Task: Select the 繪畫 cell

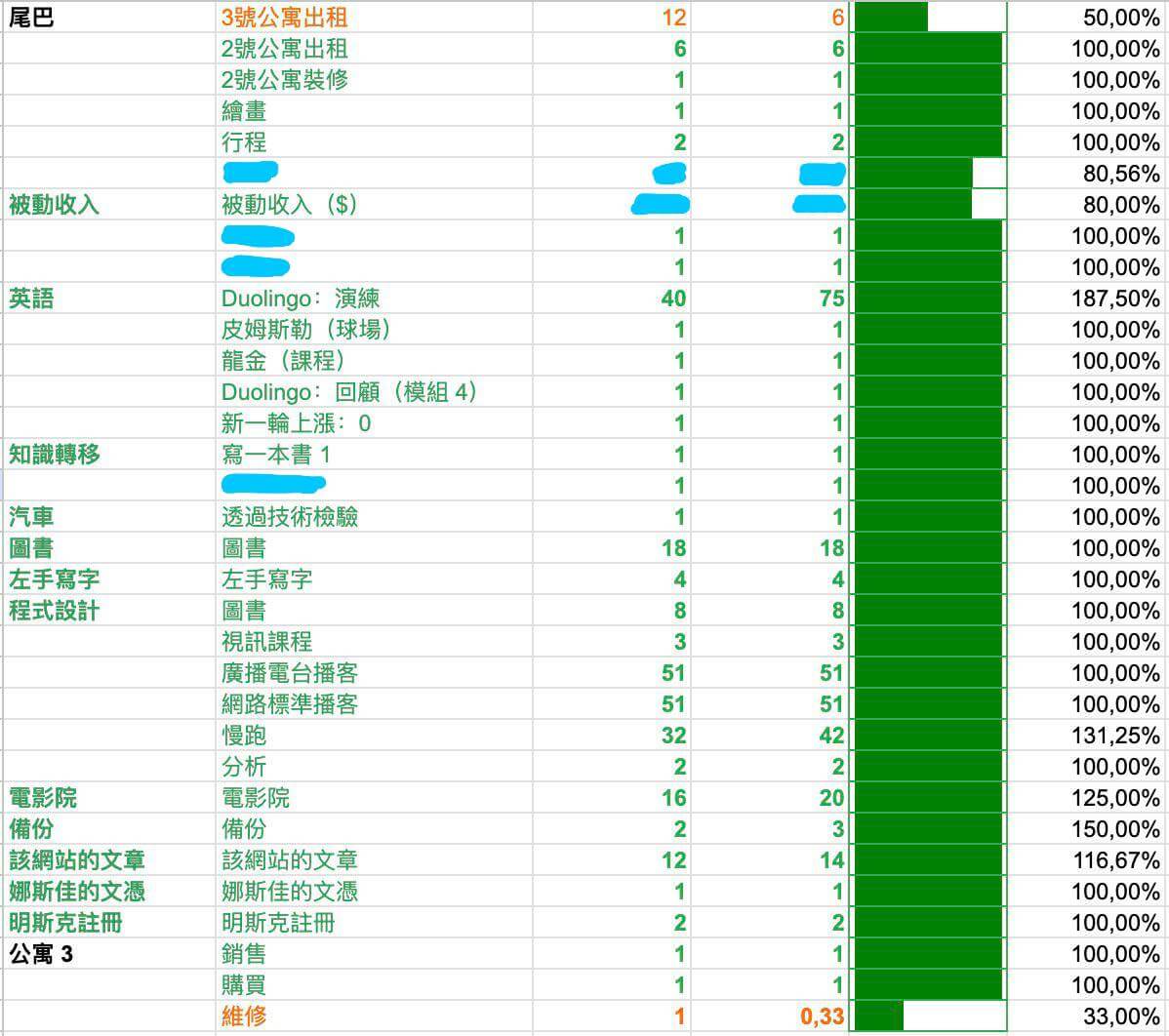Action: tap(375, 111)
